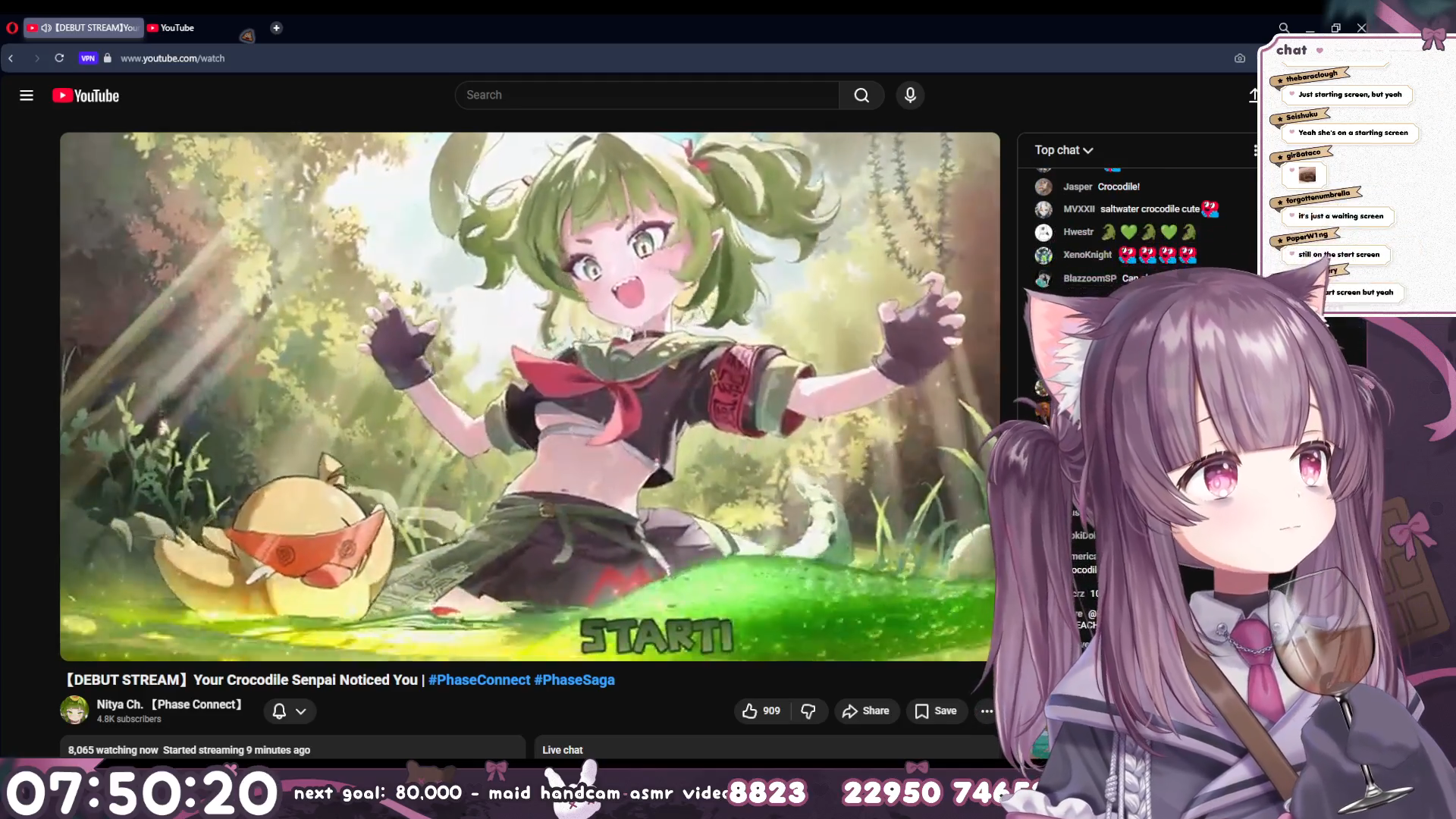The height and width of the screenshot is (819, 1456).
Task: Reload the page with refresh icon
Action: click(x=59, y=58)
